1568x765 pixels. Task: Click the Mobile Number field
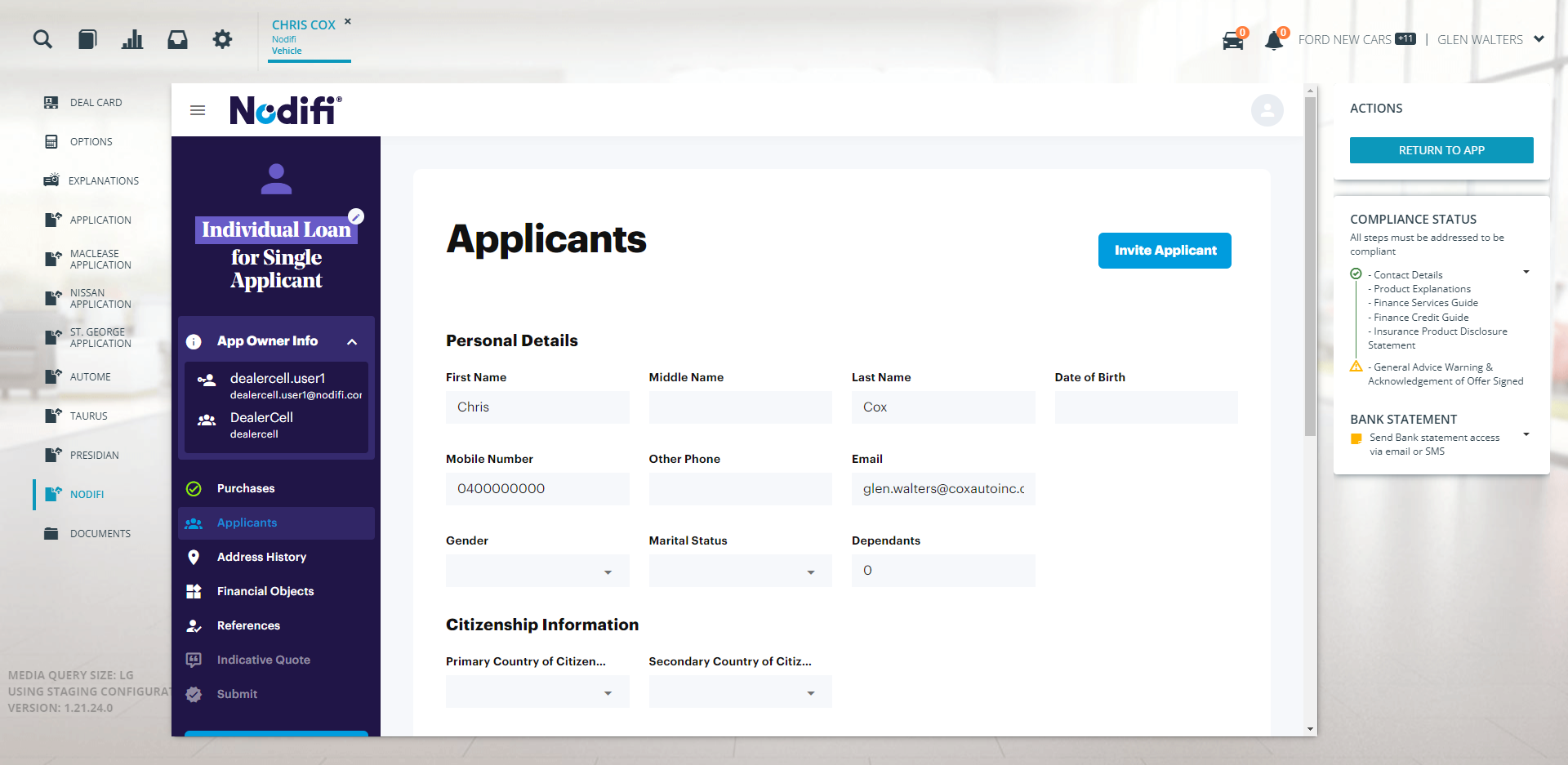[x=537, y=489]
